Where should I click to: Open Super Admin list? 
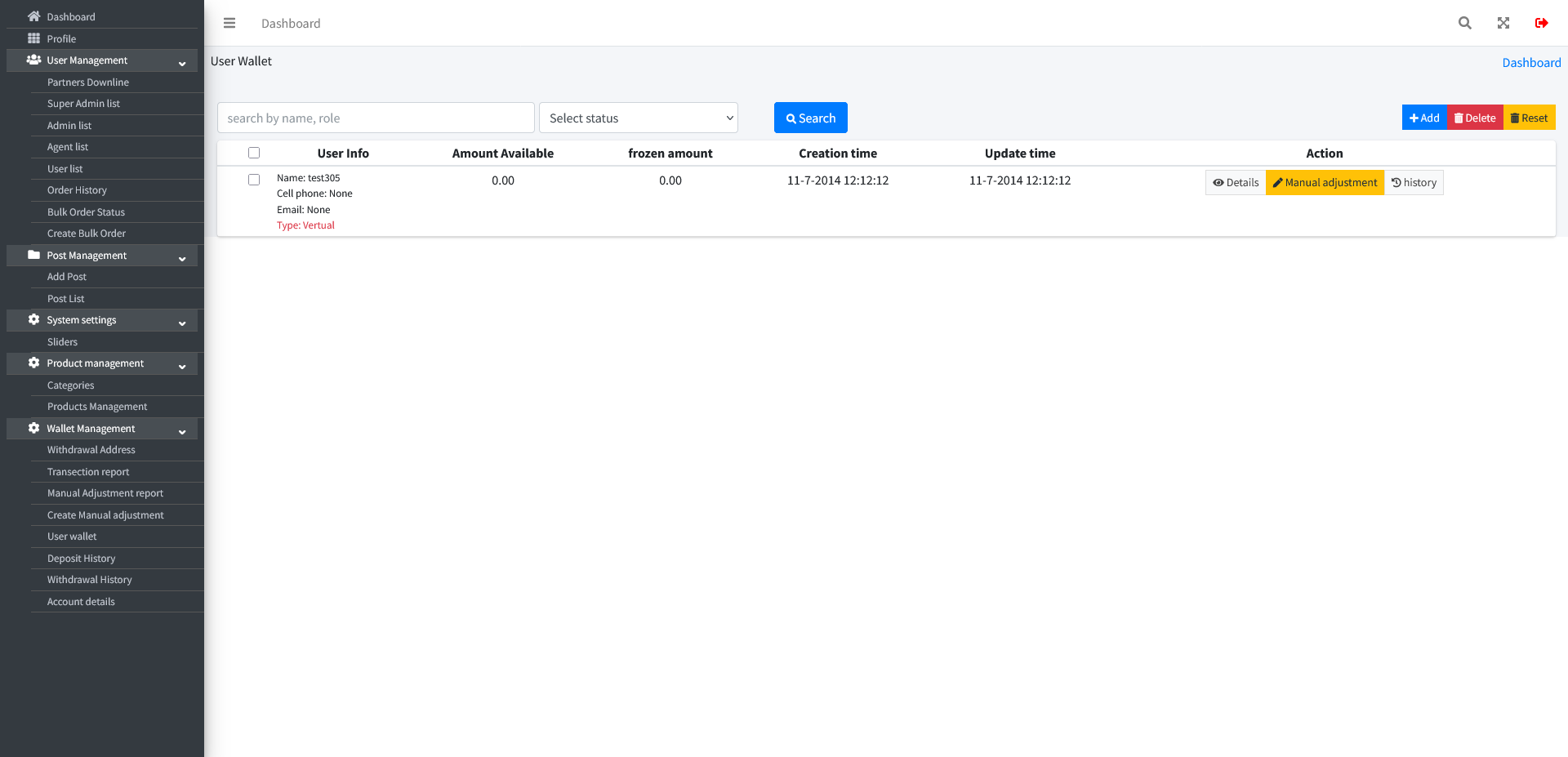(83, 103)
